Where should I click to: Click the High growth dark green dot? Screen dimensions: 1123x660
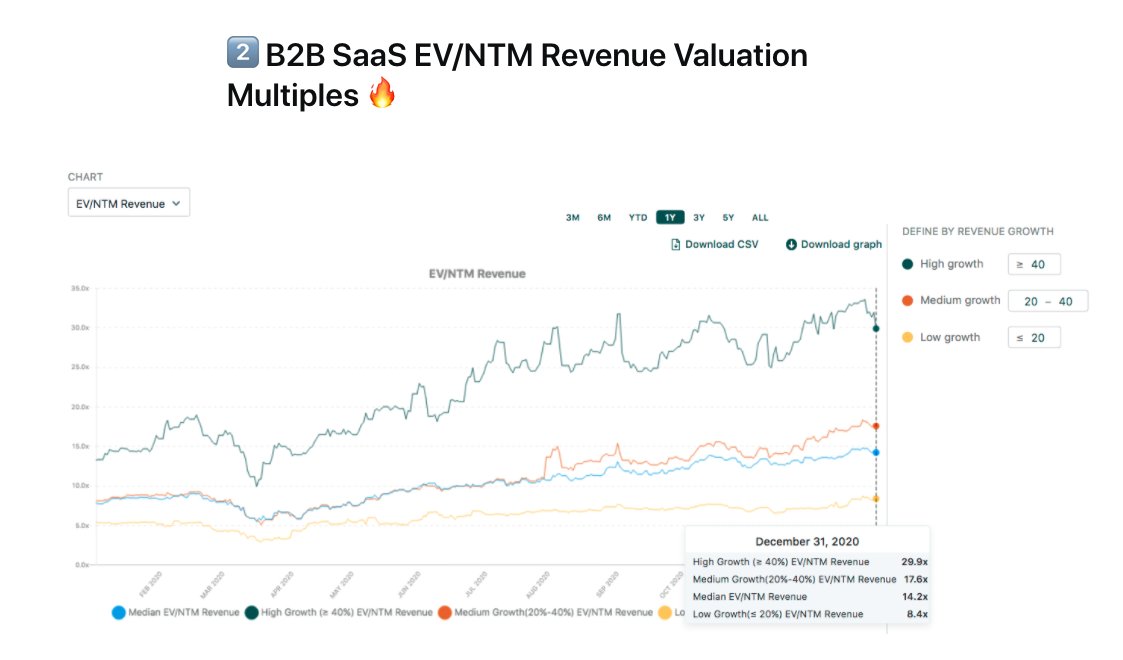point(907,264)
